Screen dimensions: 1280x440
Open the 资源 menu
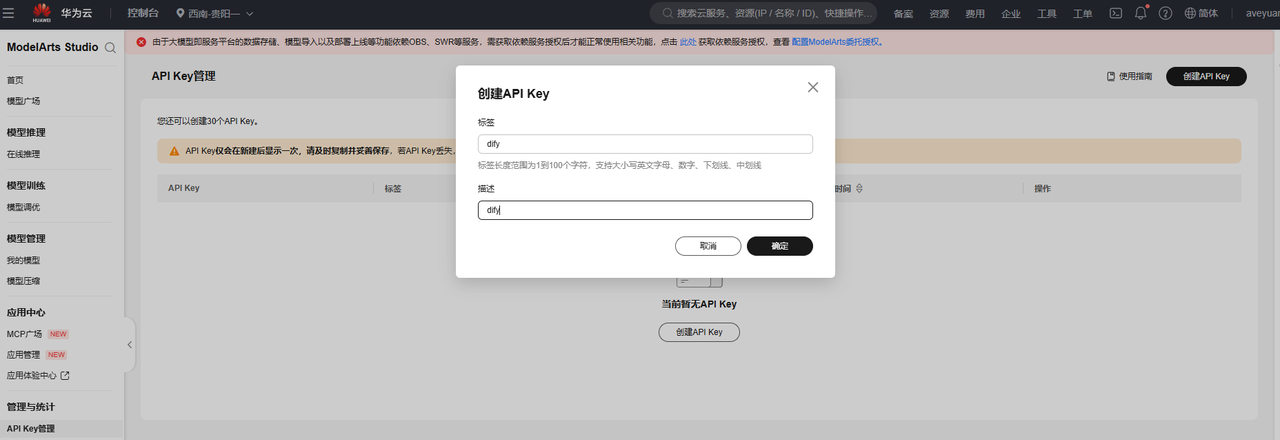[939, 14]
